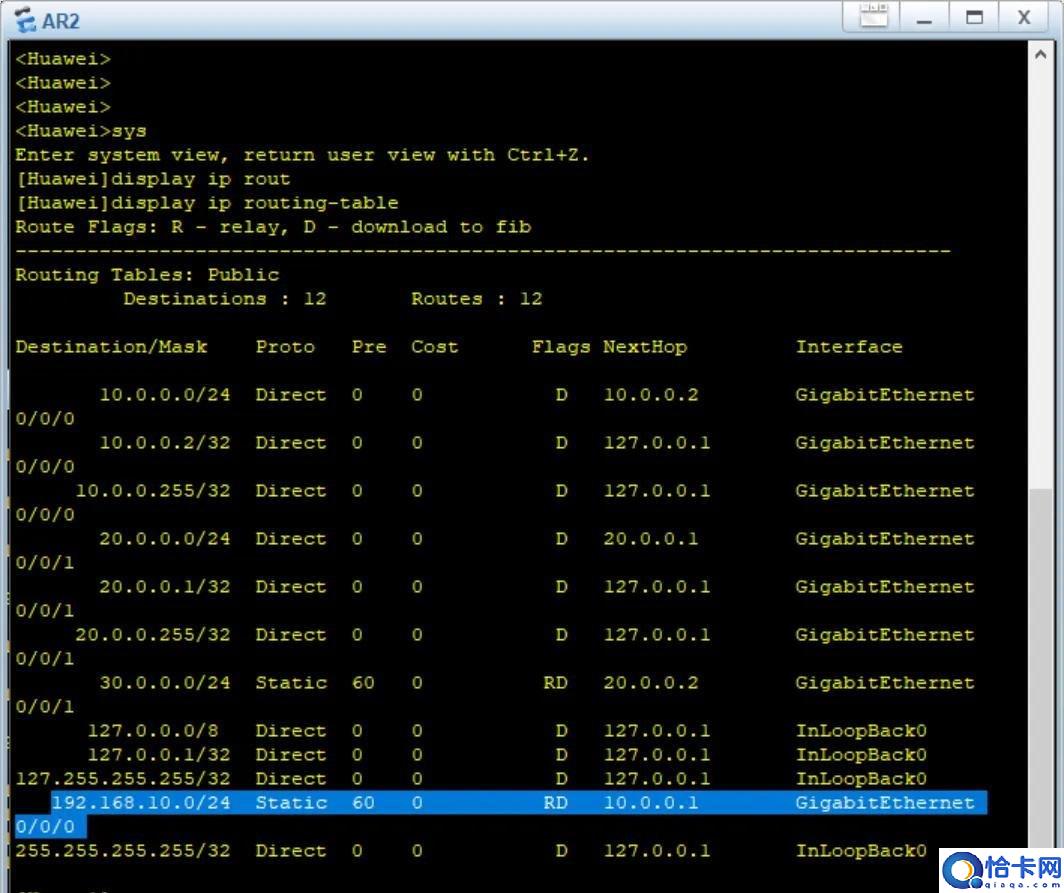The width and height of the screenshot is (1064, 893).
Task: Click the 255.255.255.255/32 destination entry
Action: [x=124, y=851]
